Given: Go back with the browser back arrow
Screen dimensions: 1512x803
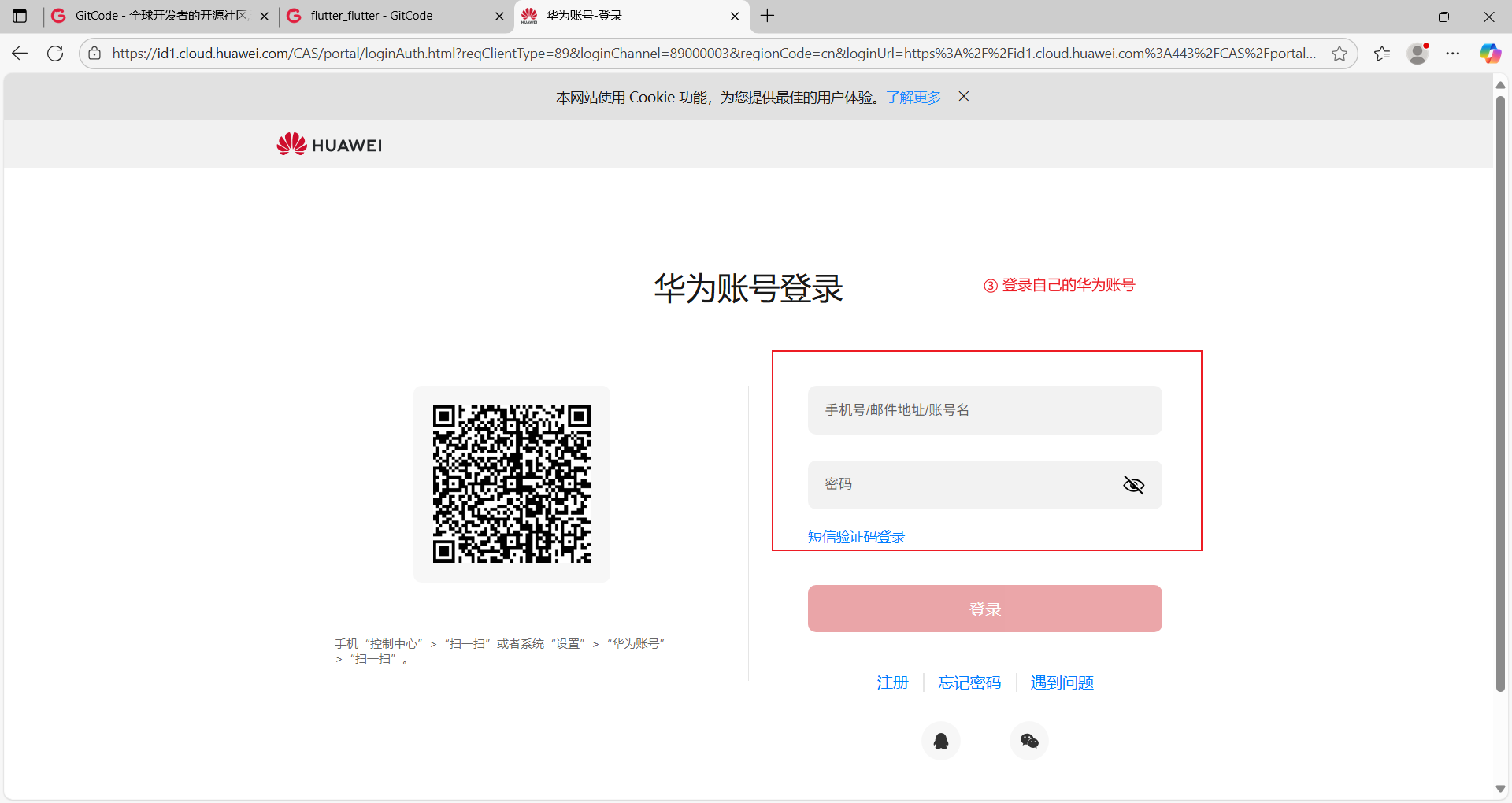Looking at the screenshot, I should [20, 54].
